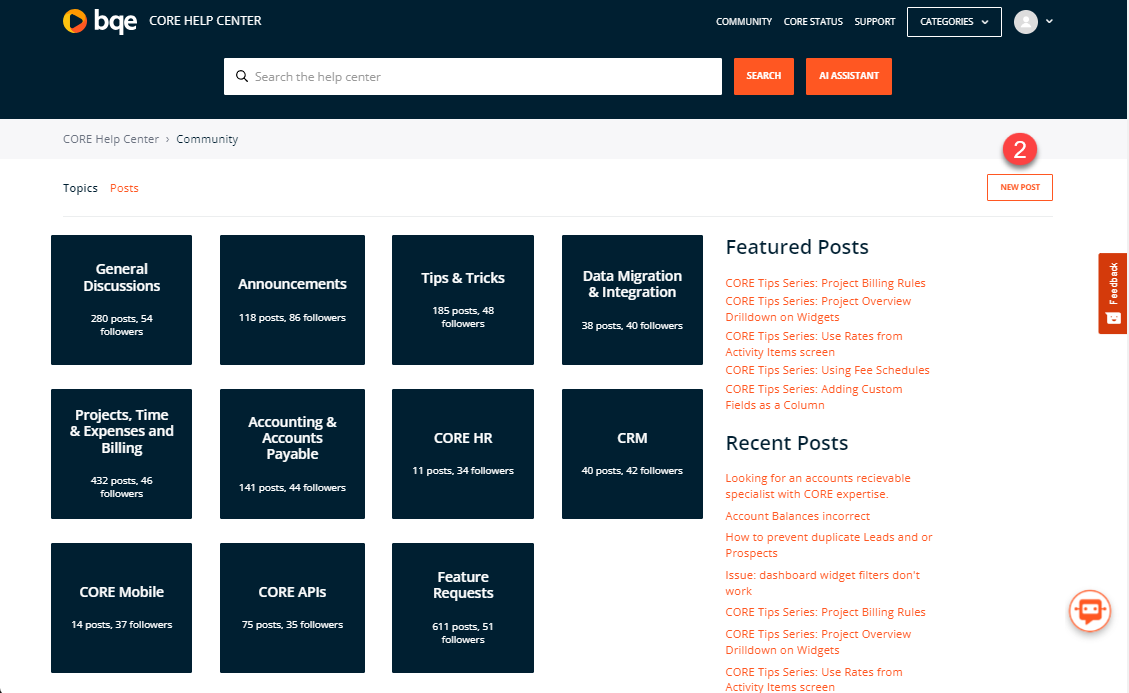Open the CORE HR topic tile
The height and width of the screenshot is (693, 1129).
[463, 454]
